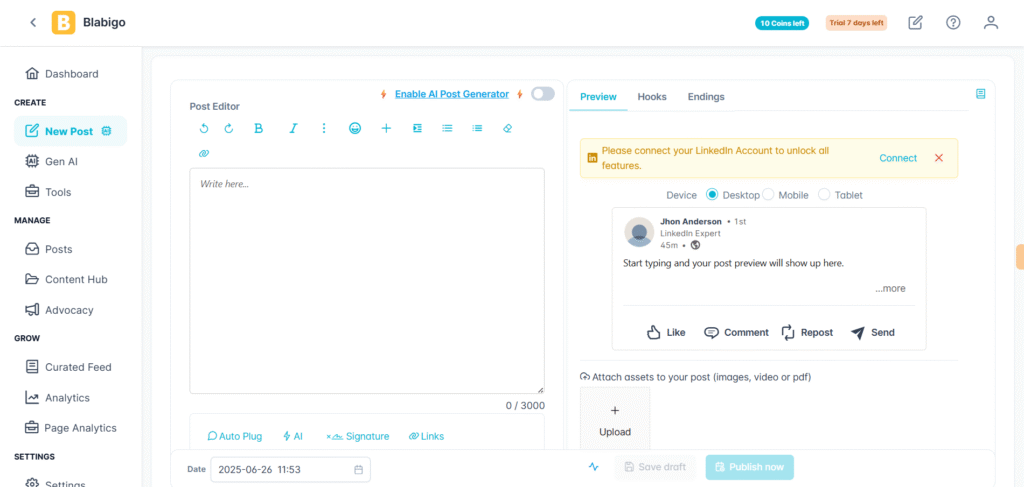This screenshot has width=1024, height=487.
Task: Switch to the Hooks tab
Action: 652,97
